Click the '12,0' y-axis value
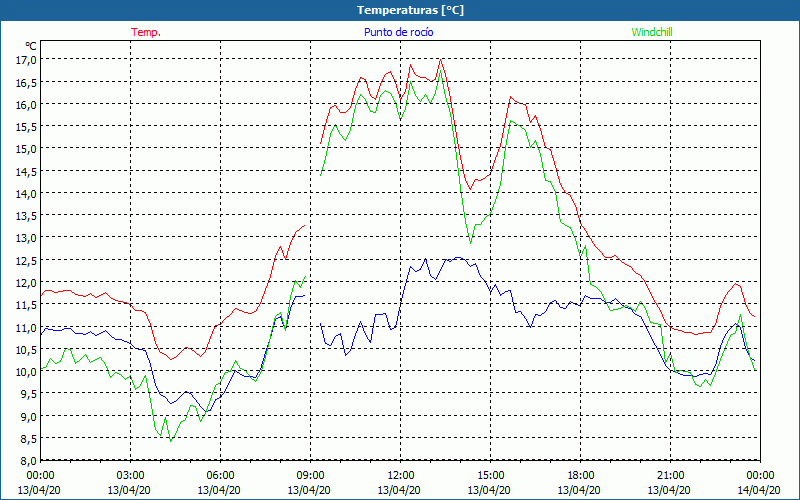 click(x=27, y=282)
